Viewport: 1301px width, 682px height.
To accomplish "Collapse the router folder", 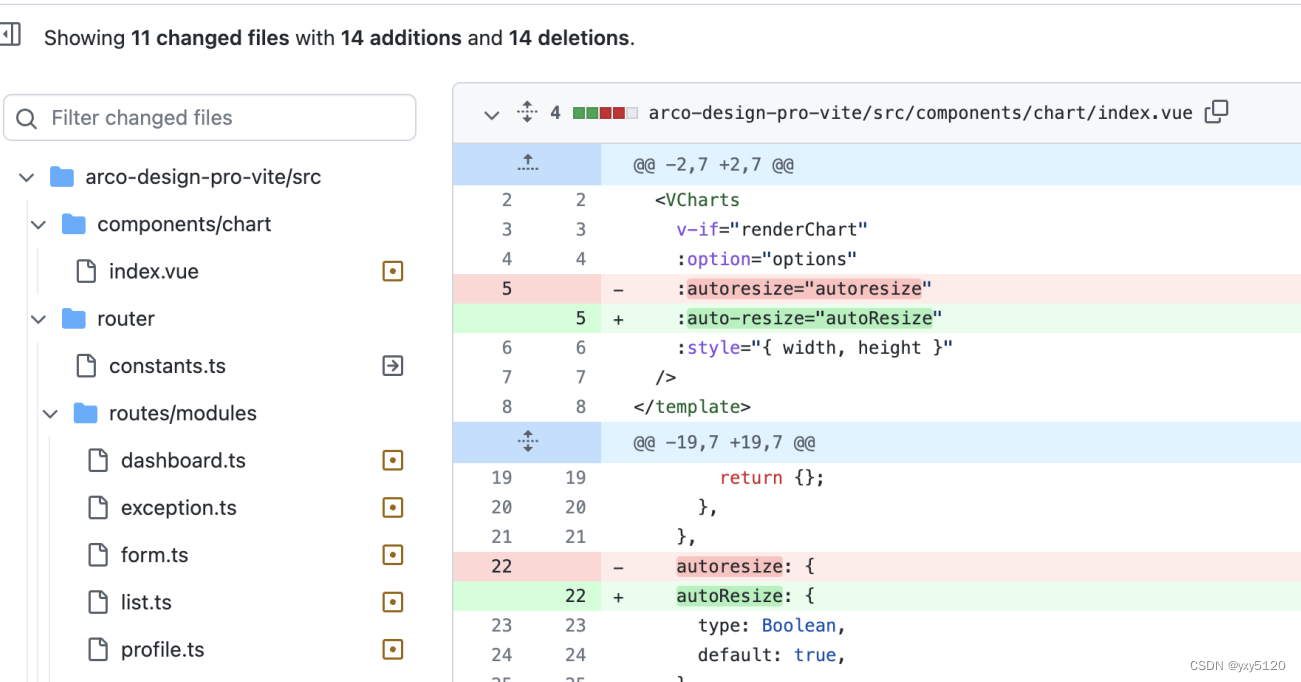I will [x=39, y=319].
